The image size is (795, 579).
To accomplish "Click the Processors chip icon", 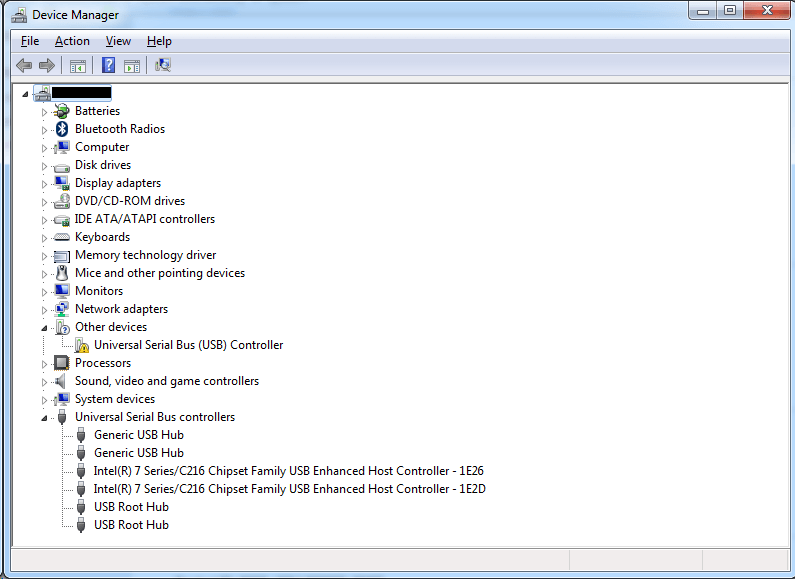I will pos(61,363).
